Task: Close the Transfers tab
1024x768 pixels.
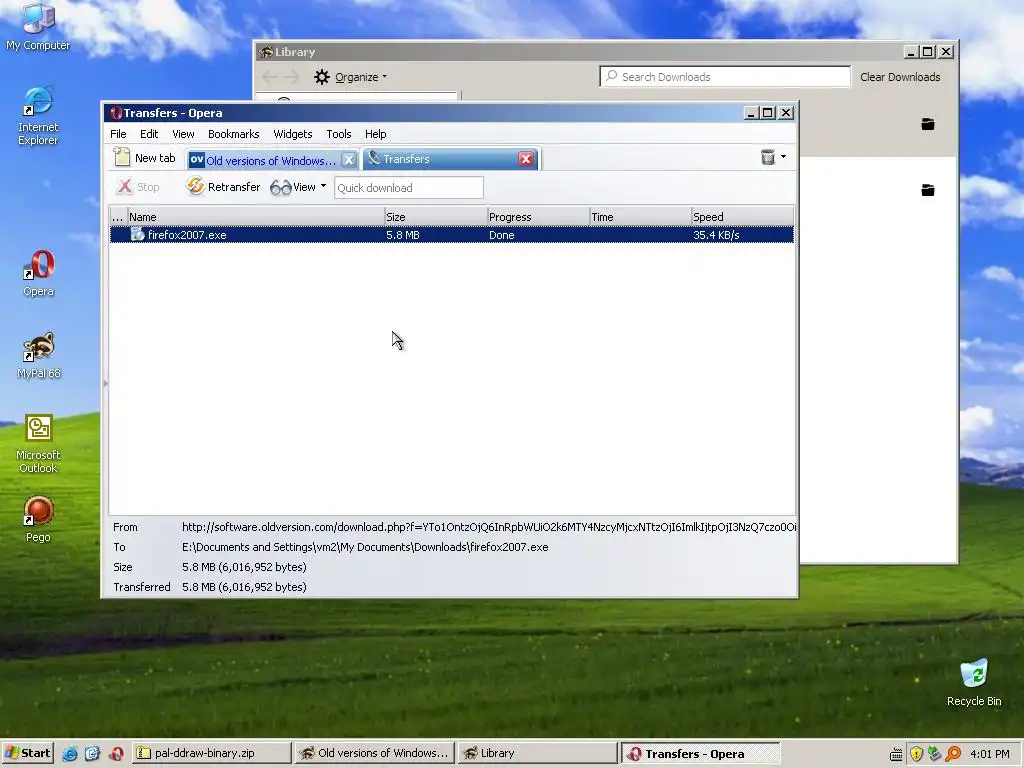Action: point(526,159)
